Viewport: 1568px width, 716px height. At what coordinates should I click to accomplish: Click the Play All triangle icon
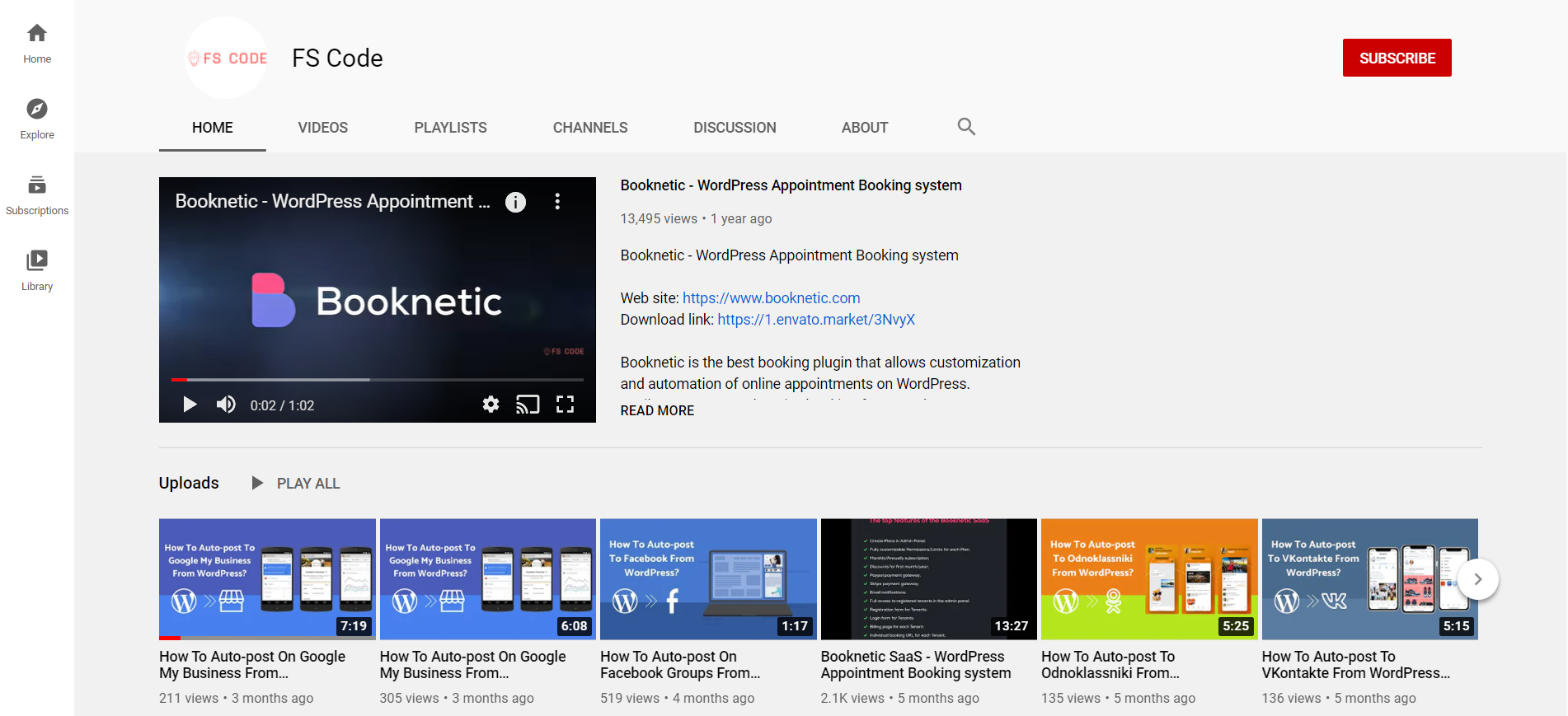(x=257, y=483)
